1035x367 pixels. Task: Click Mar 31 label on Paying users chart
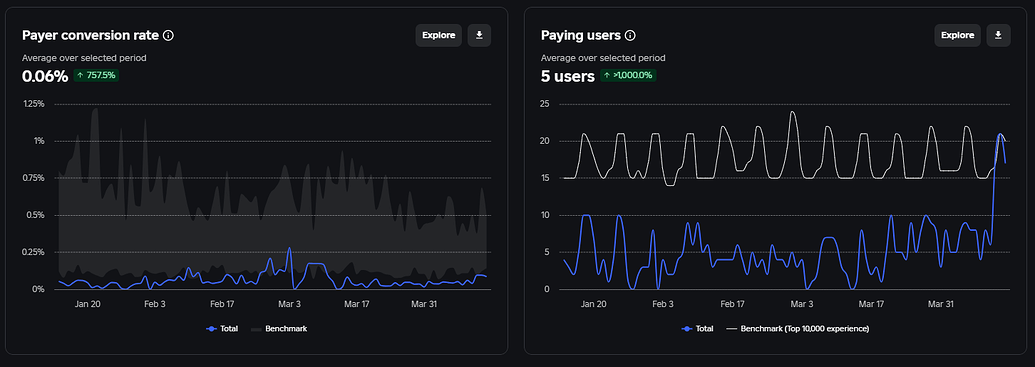(941, 304)
